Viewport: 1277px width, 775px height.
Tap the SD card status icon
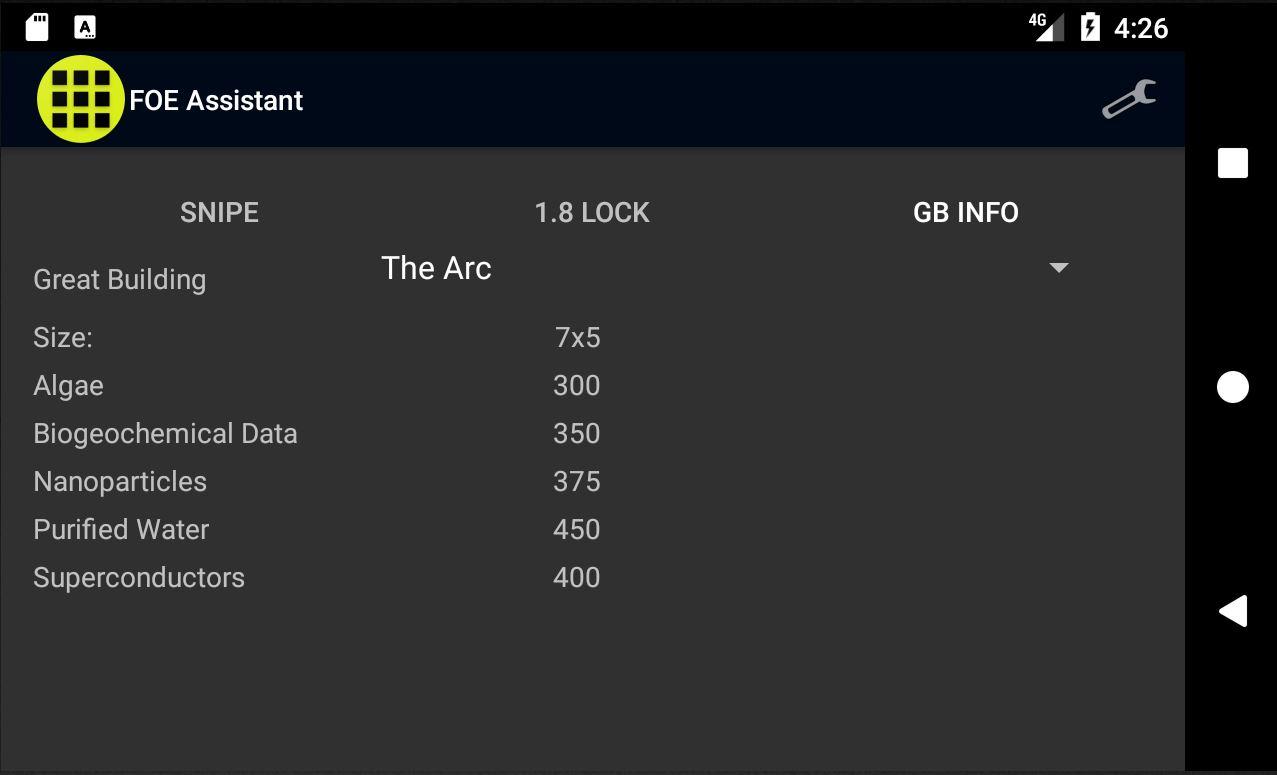point(37,27)
